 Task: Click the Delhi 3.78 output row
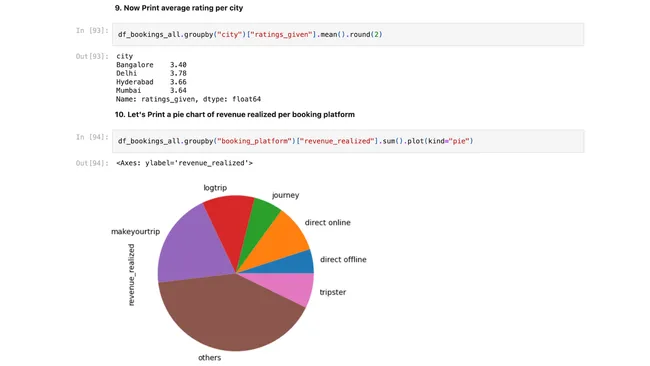151,73
